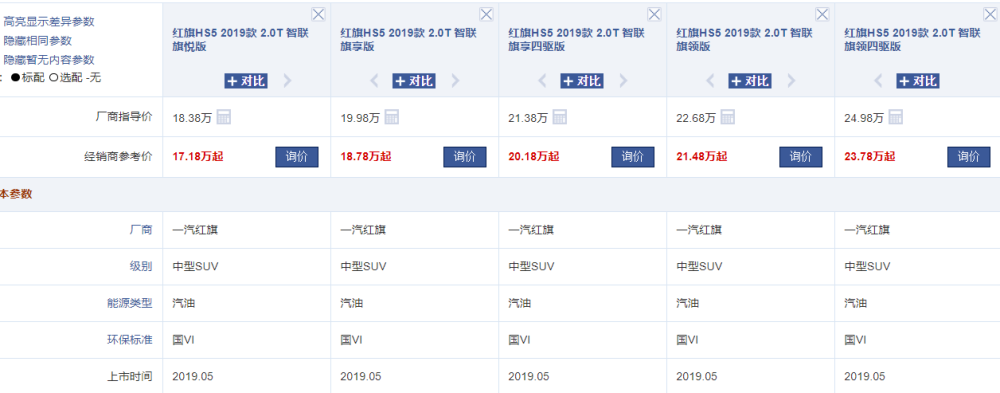Move the 智联旗领版 column left with its arrow
The width and height of the screenshot is (1000, 393).
(710, 80)
